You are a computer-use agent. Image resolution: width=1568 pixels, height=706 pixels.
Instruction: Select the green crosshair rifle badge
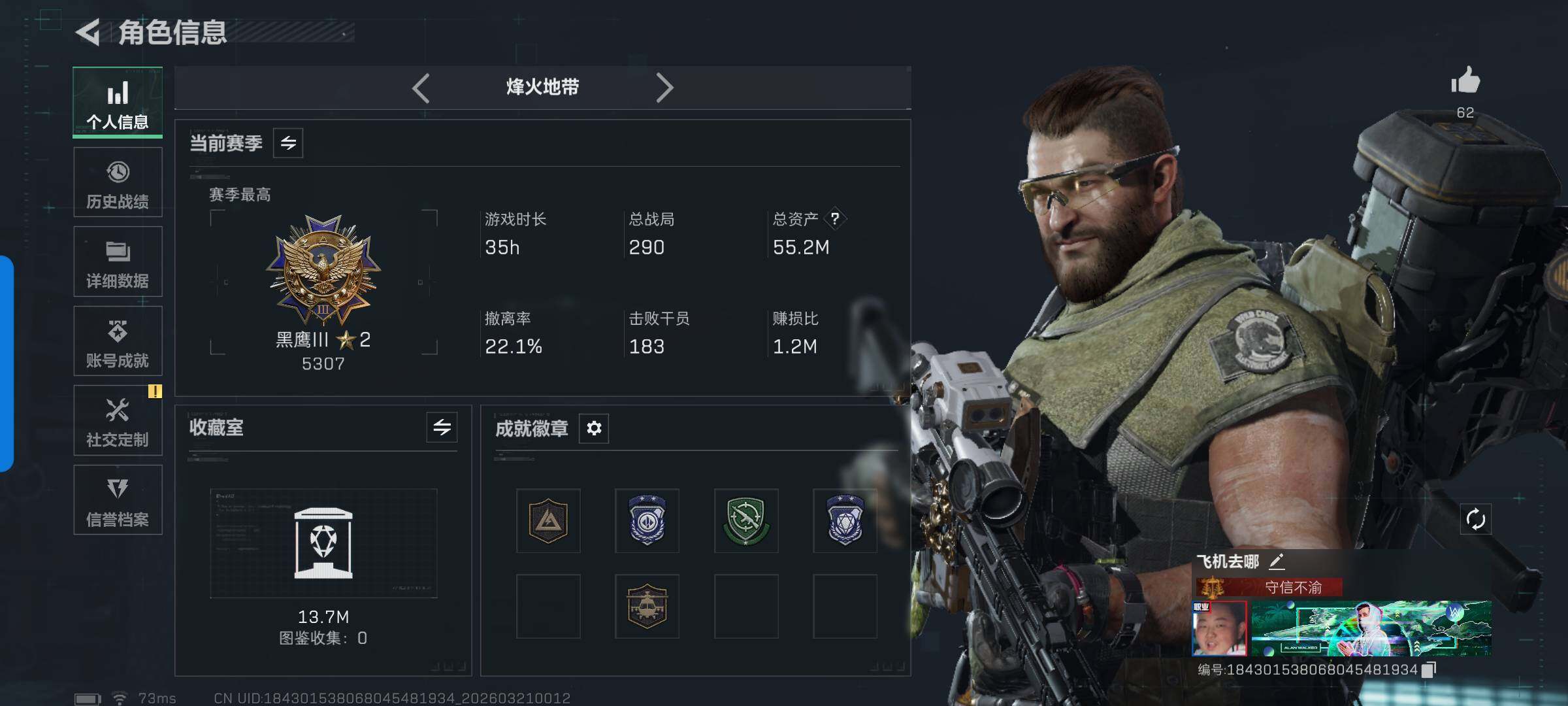point(746,521)
